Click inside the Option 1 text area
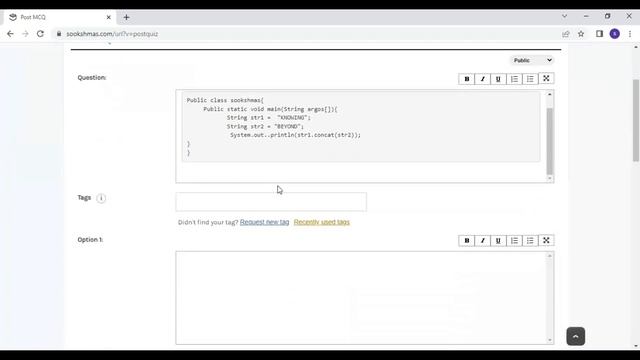The width and height of the screenshot is (640, 360). click(x=361, y=298)
